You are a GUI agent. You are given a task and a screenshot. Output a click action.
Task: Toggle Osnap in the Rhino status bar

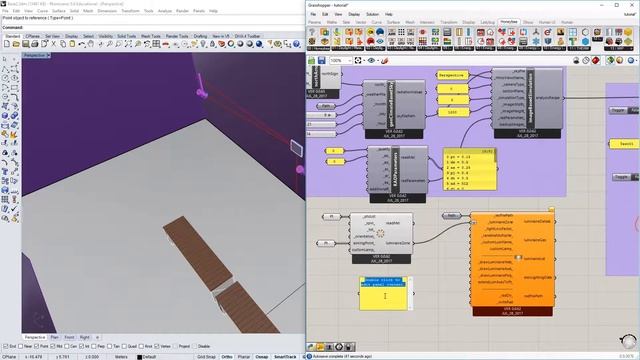(x=262, y=357)
